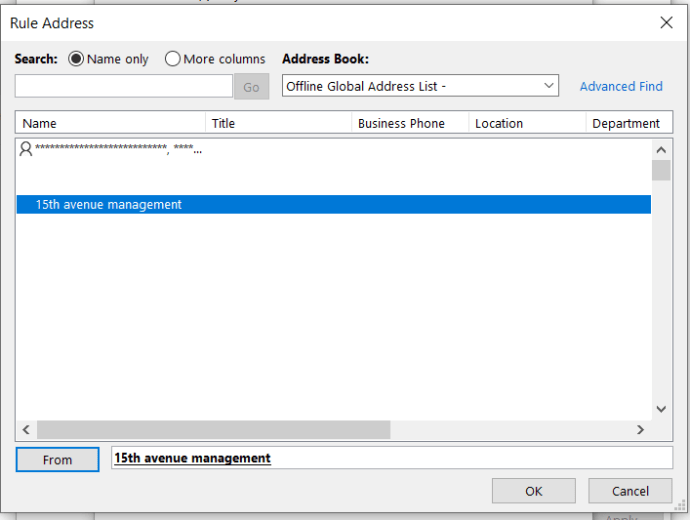This screenshot has width=690, height=520.
Task: Click the horizontal scrollbar thumb
Action: point(213,429)
